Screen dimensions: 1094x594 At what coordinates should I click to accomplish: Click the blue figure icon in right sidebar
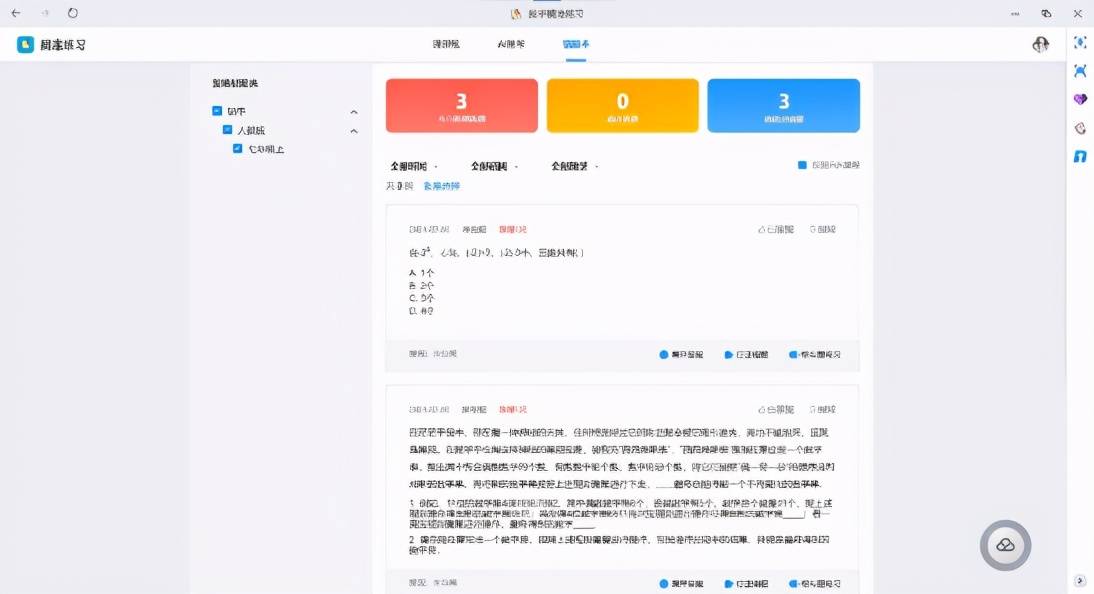point(1080,70)
